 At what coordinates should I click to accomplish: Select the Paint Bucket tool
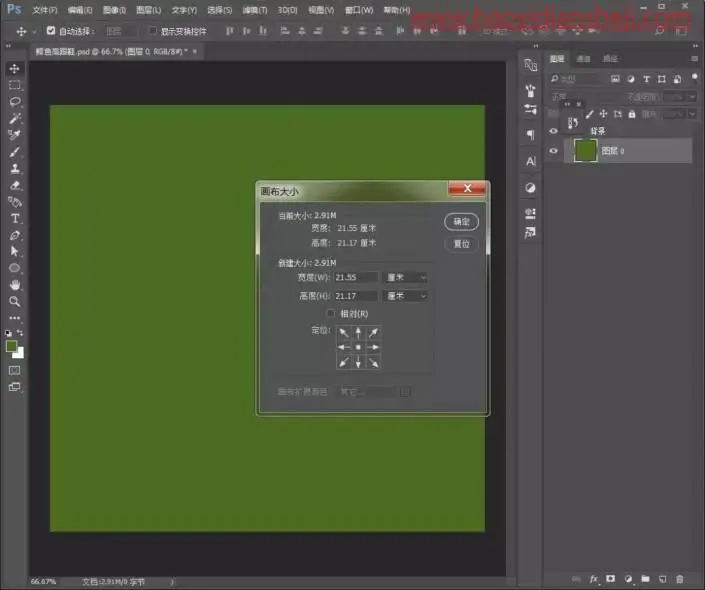[x=14, y=201]
